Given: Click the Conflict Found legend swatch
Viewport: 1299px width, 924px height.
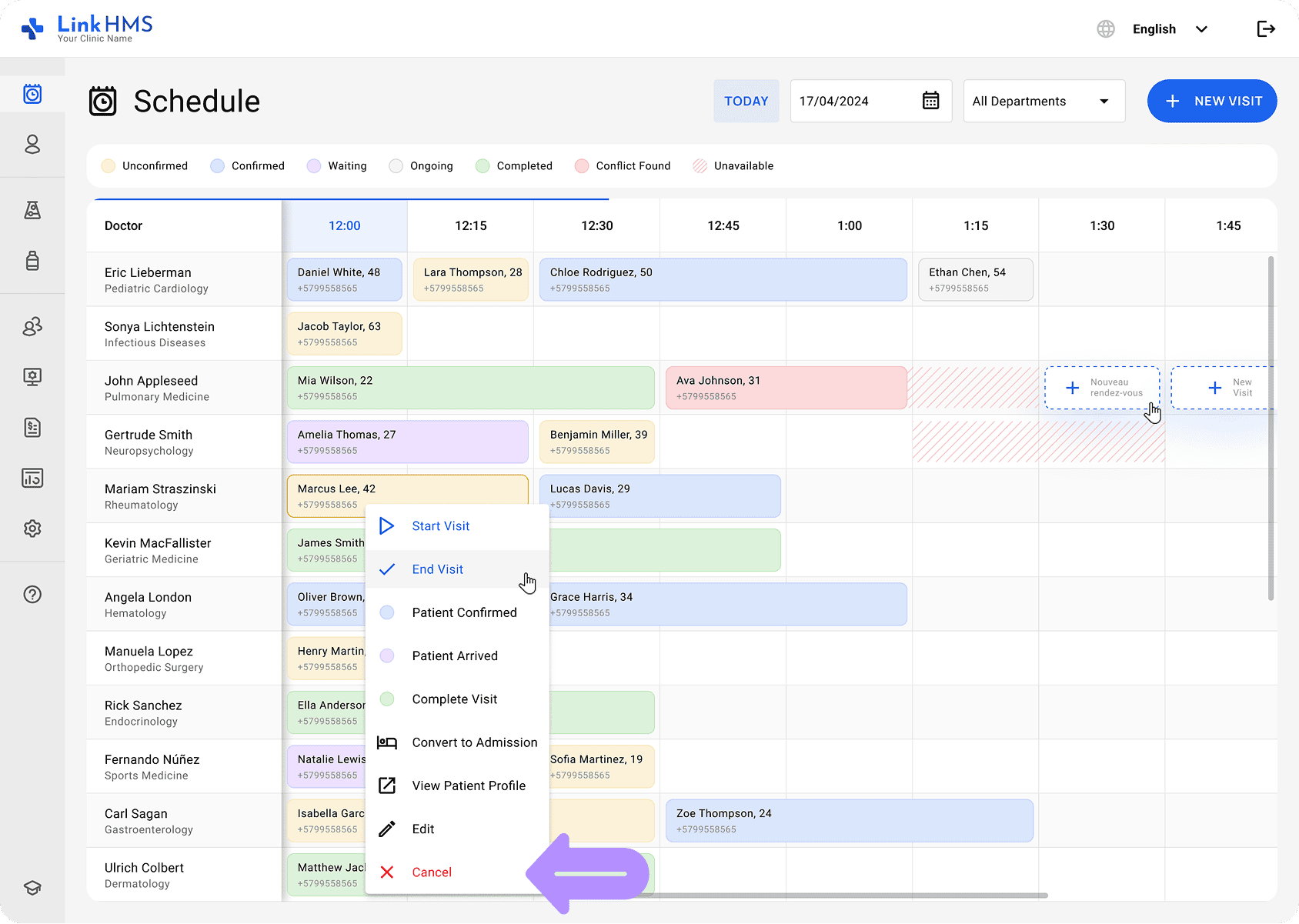Looking at the screenshot, I should pyautogui.click(x=582, y=166).
